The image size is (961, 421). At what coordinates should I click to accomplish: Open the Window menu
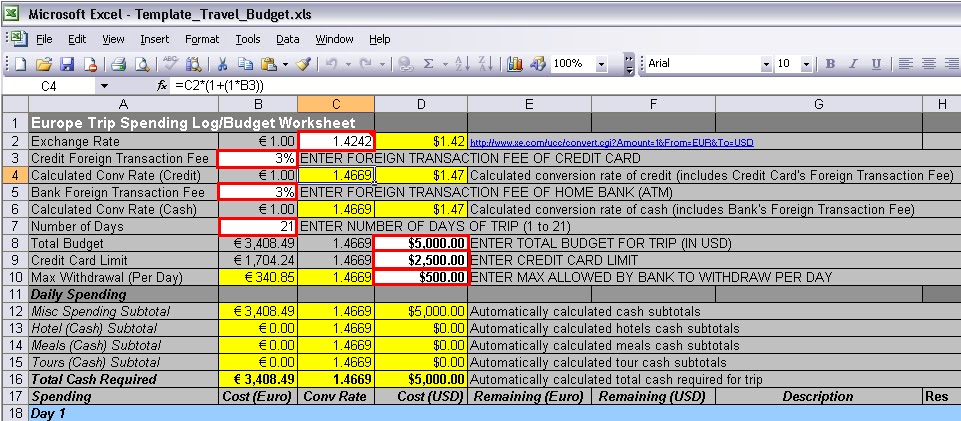(334, 39)
